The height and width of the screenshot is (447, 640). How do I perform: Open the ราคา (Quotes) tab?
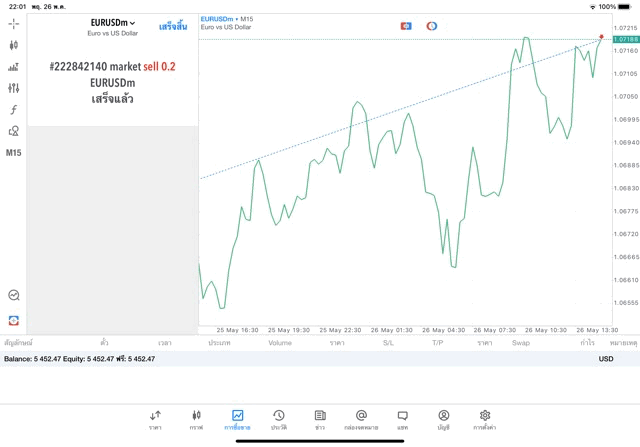[155, 419]
